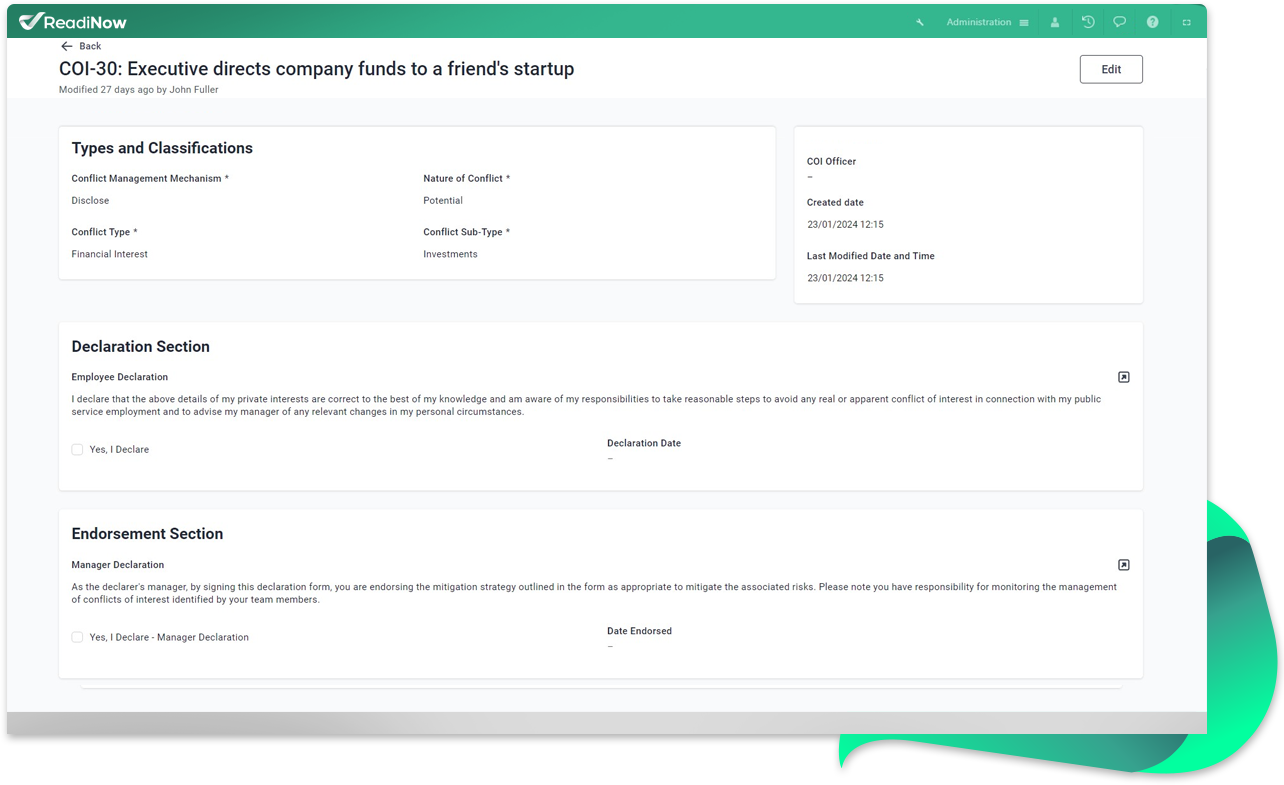Click the COI-30 record title
The height and width of the screenshot is (785, 1284).
317,69
